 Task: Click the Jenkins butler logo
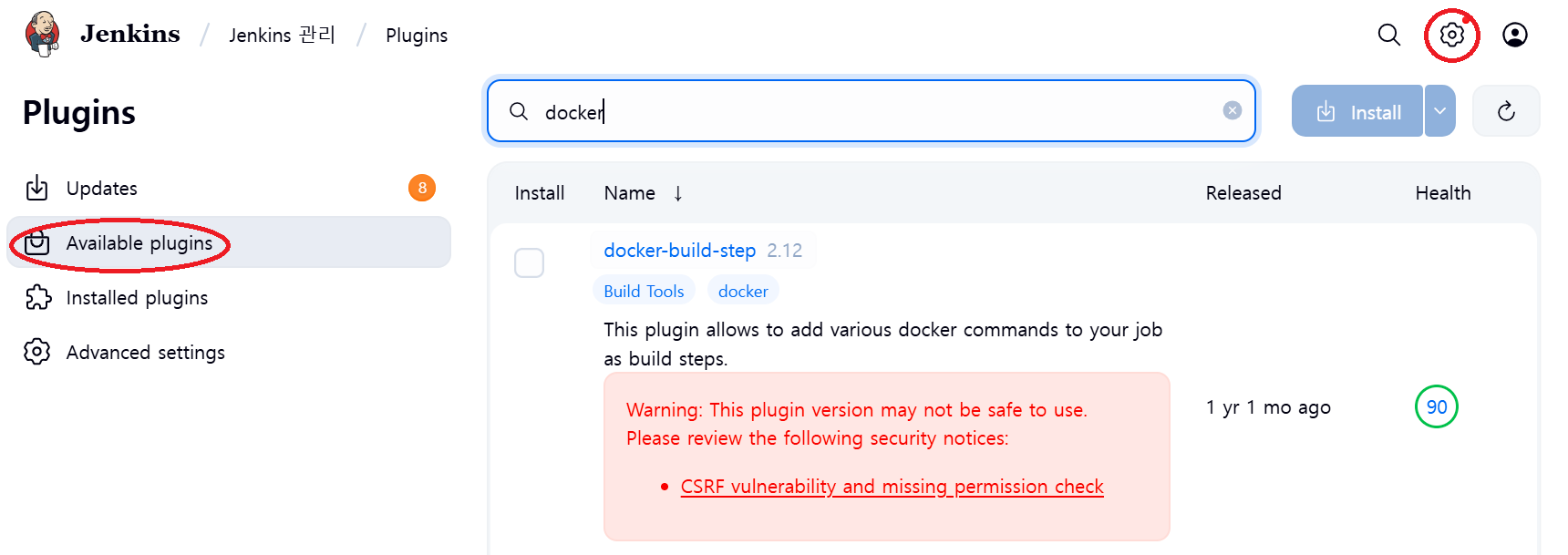click(42, 34)
